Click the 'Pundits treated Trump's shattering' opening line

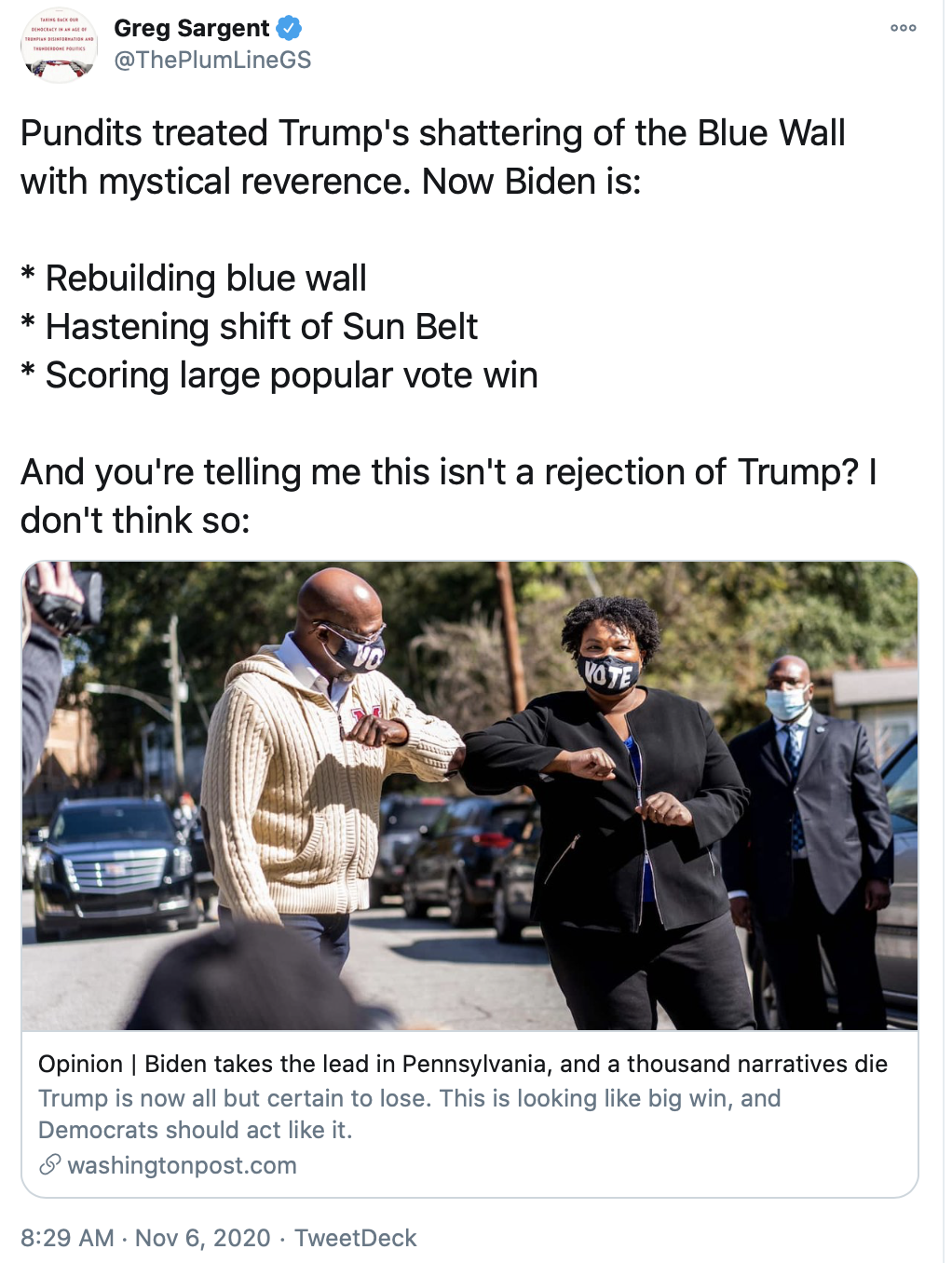coord(432,133)
